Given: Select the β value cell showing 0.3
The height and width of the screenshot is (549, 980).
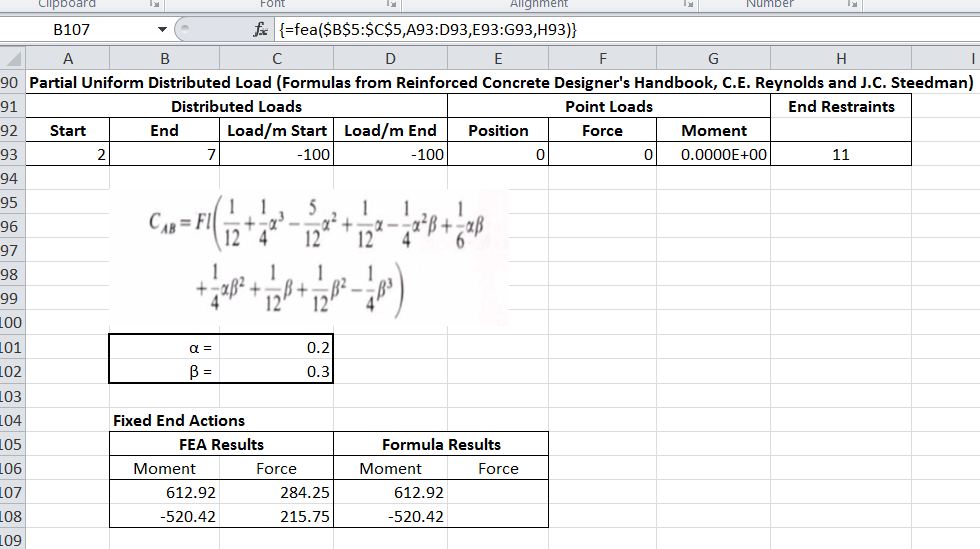Looking at the screenshot, I should click(277, 372).
